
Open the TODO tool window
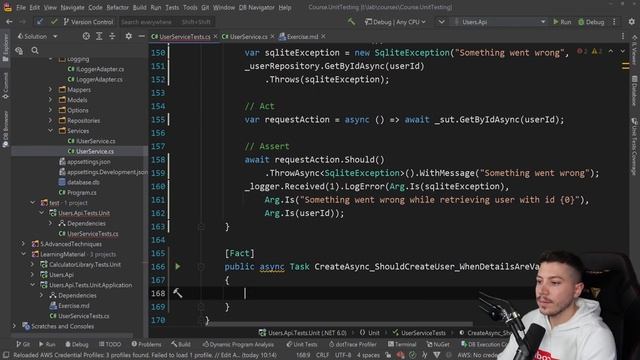(110, 344)
